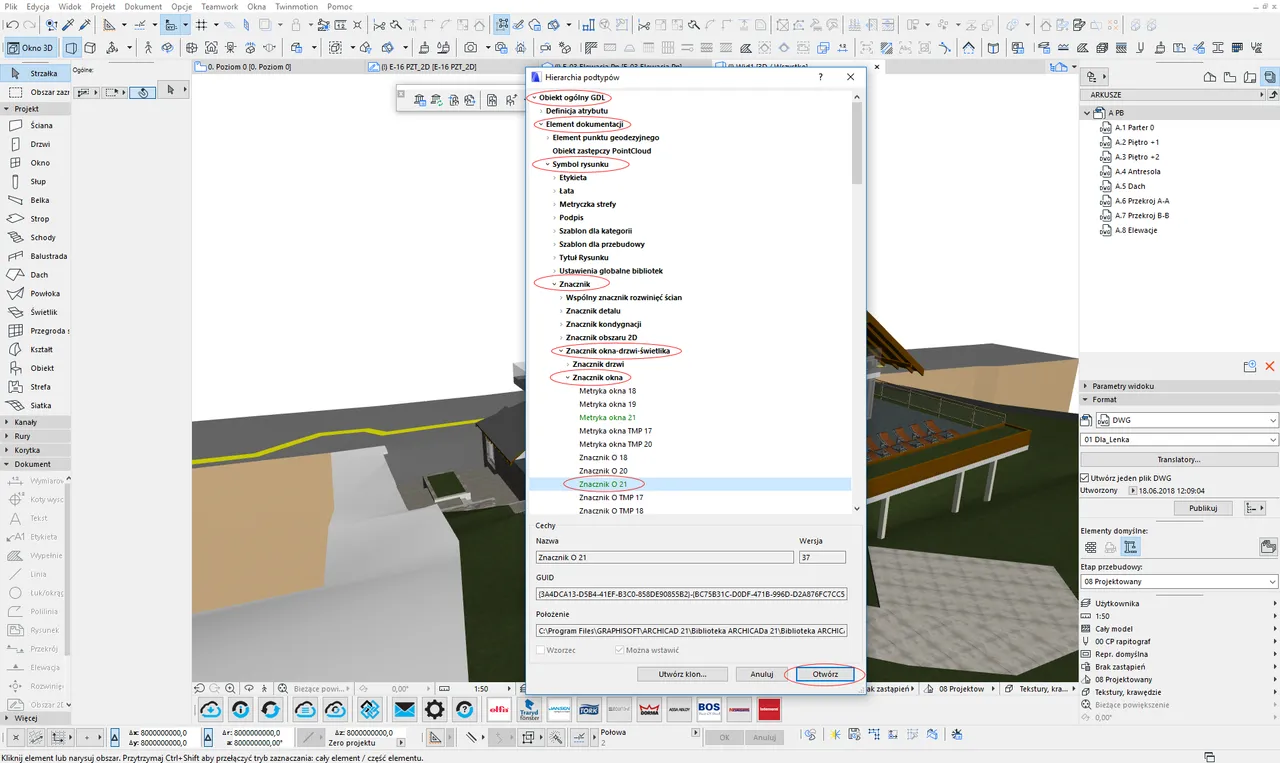Screen dimensions: 1280x763
Task: Collapse the 'Element dokumentacji' node
Action: (541, 124)
